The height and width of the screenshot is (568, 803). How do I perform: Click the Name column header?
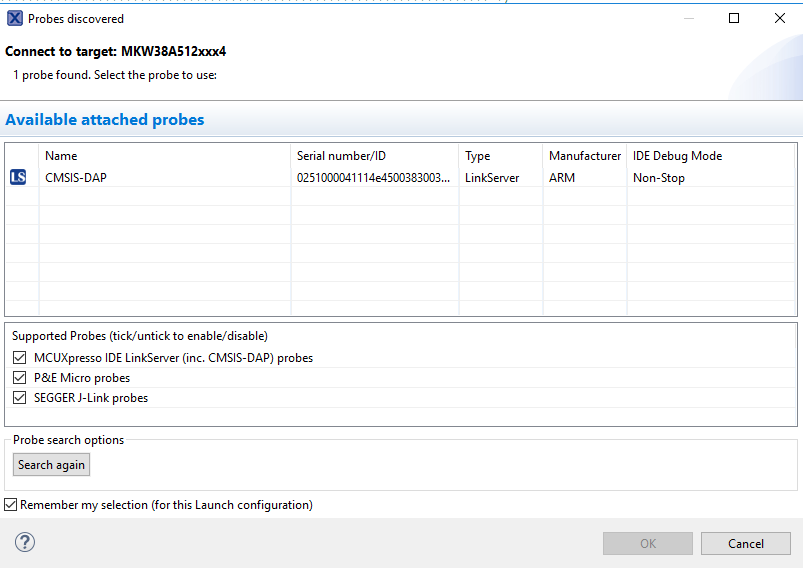tap(61, 156)
